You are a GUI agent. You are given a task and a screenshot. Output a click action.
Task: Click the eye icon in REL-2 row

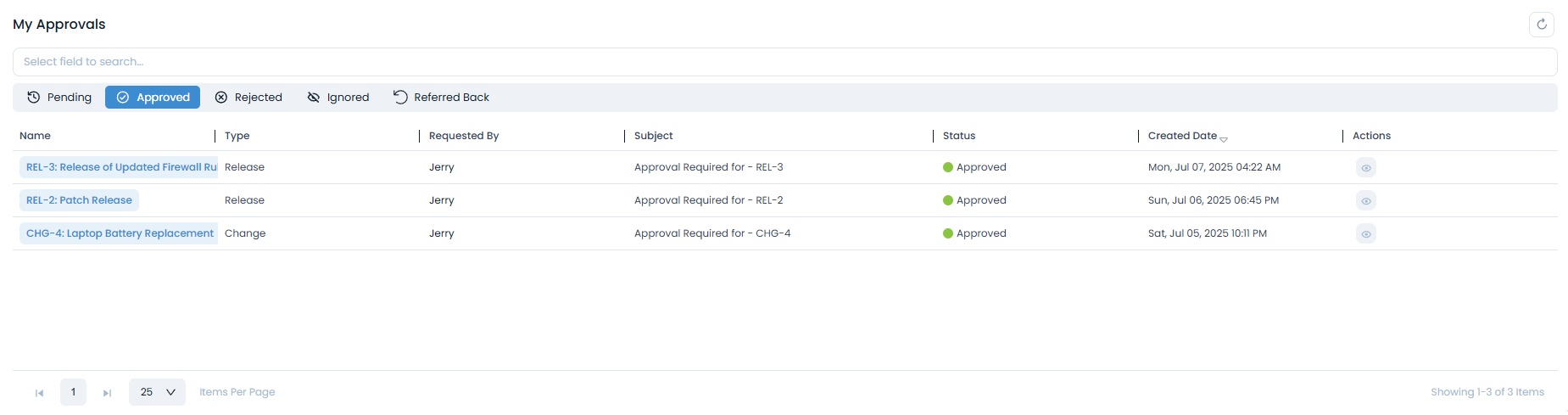click(x=1365, y=201)
